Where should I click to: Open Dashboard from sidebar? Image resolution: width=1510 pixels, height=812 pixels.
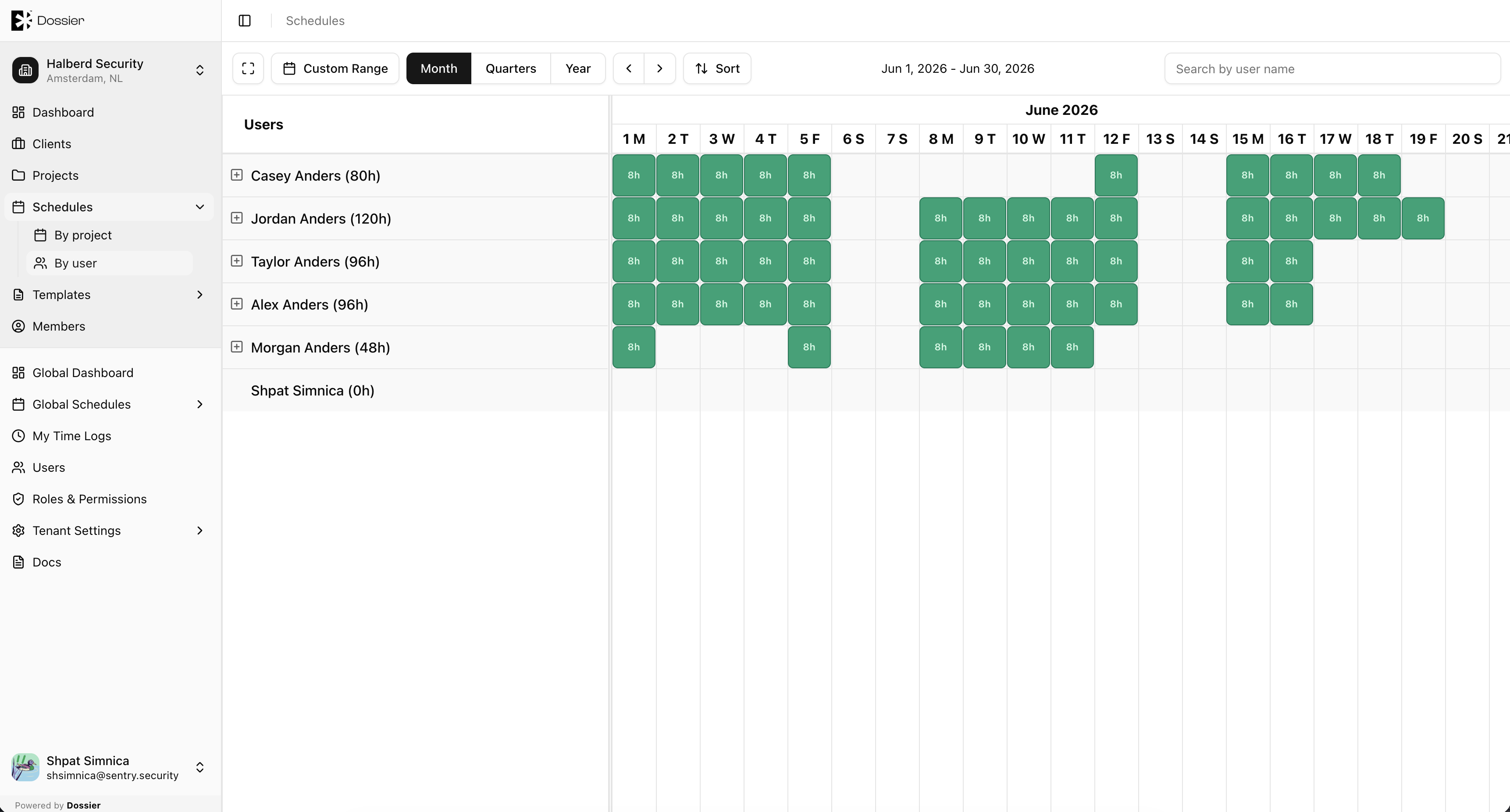coord(109,112)
